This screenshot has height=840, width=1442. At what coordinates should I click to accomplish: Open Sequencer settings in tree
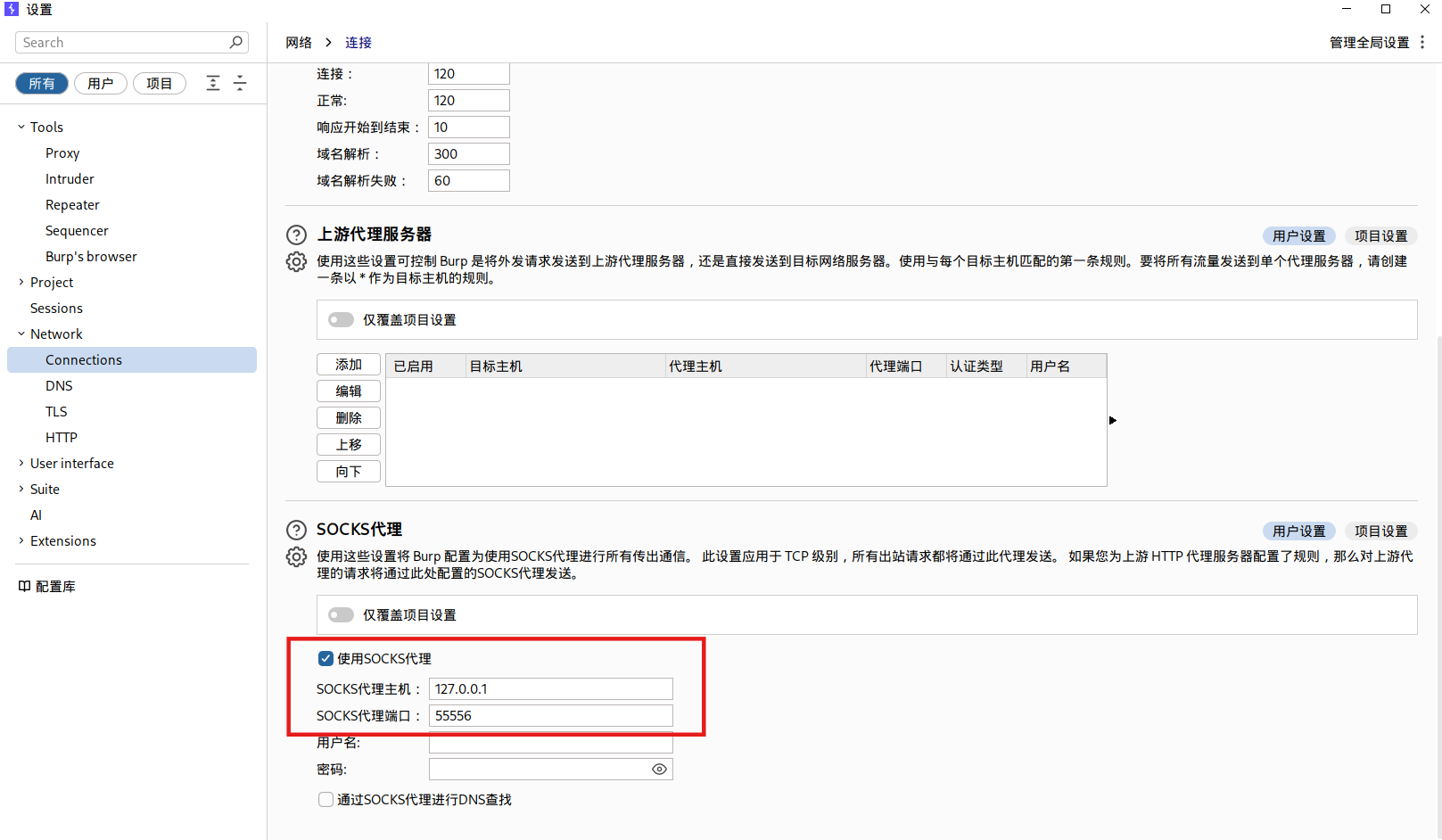point(77,230)
